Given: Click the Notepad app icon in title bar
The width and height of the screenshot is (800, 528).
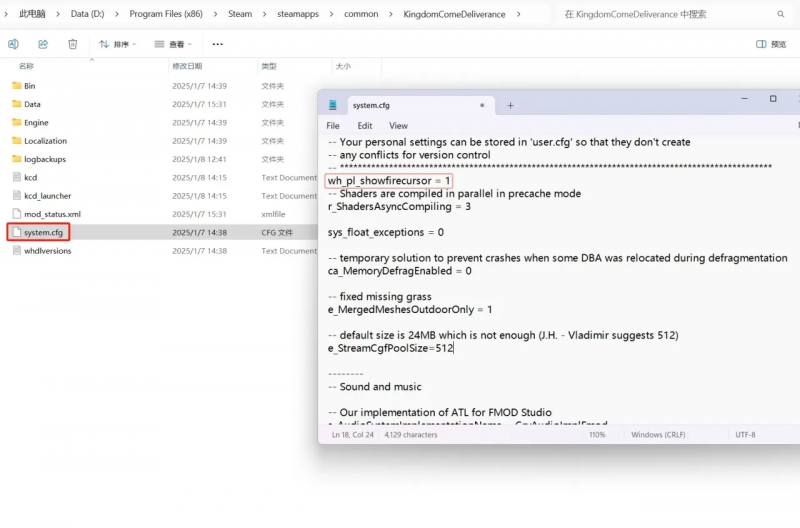Looking at the screenshot, I should point(333,105).
